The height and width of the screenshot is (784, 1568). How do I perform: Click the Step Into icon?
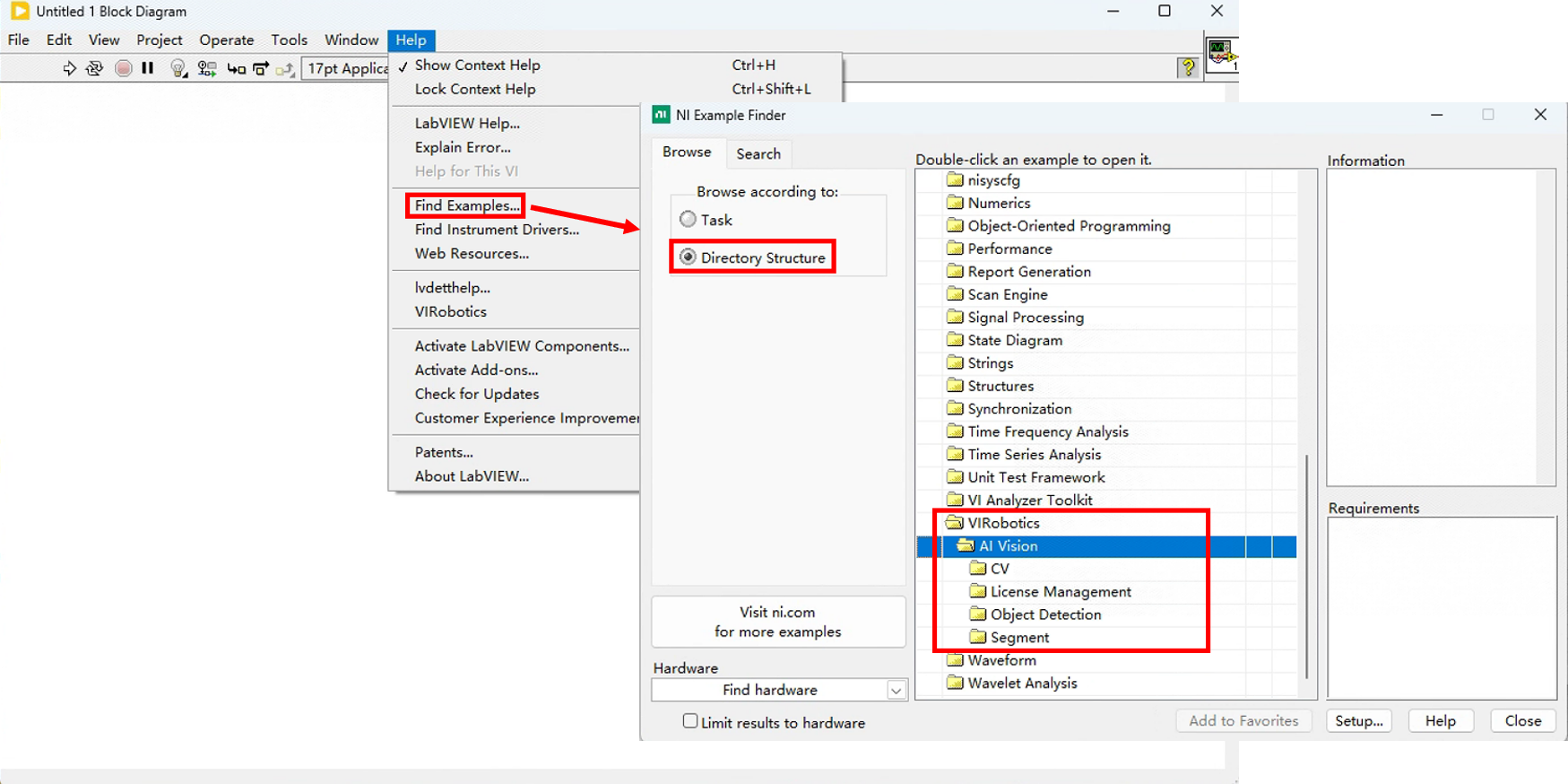[236, 68]
